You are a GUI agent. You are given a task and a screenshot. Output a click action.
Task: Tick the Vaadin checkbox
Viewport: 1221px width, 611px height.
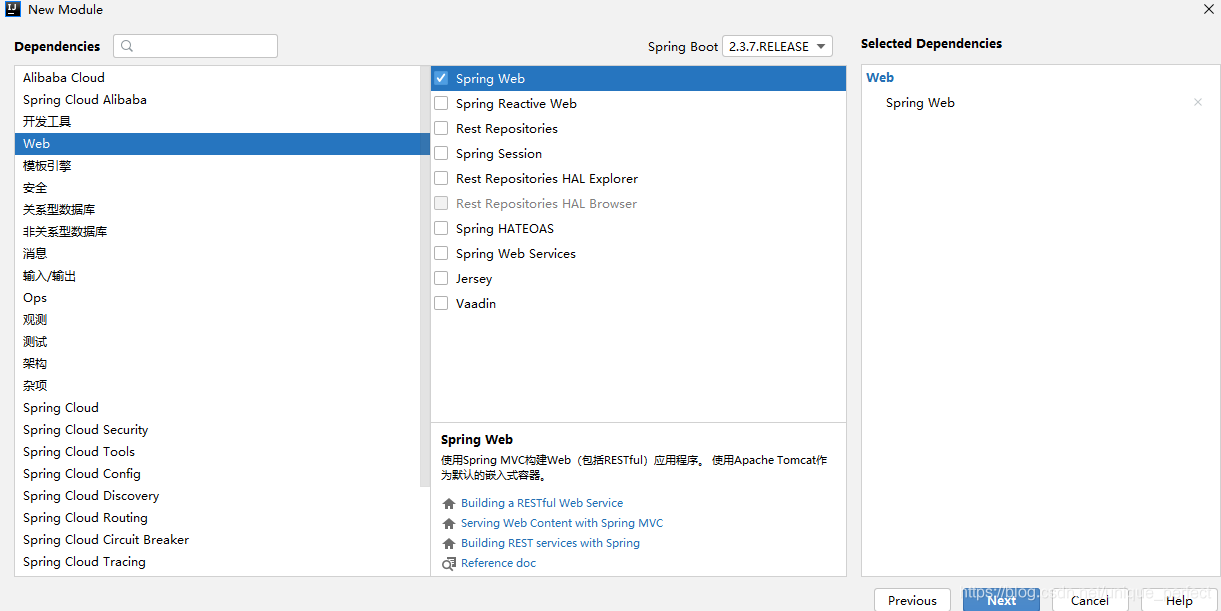441,303
